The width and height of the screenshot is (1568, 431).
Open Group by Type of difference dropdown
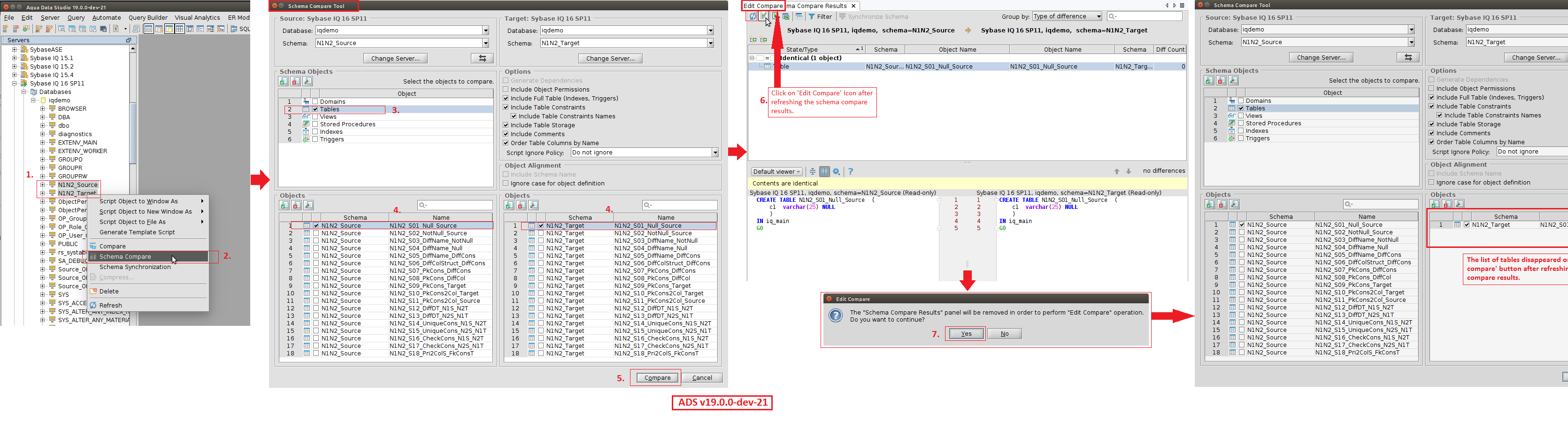[x=1067, y=16]
